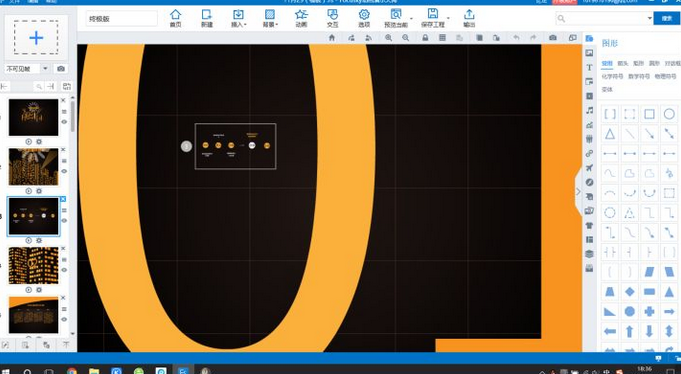Zoom in on the canvas

click(x=388, y=38)
